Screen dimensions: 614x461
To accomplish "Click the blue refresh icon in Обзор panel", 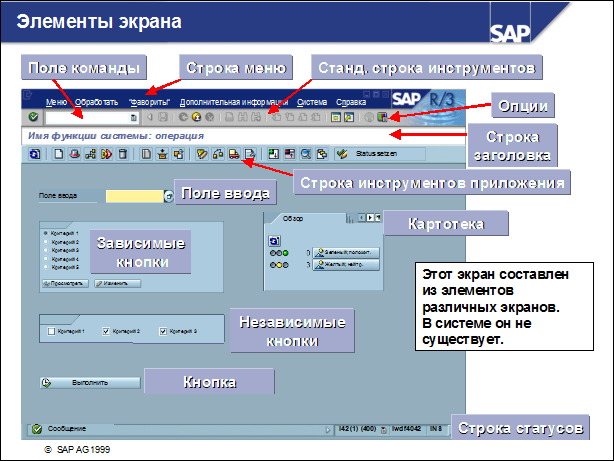I will (x=275, y=239).
